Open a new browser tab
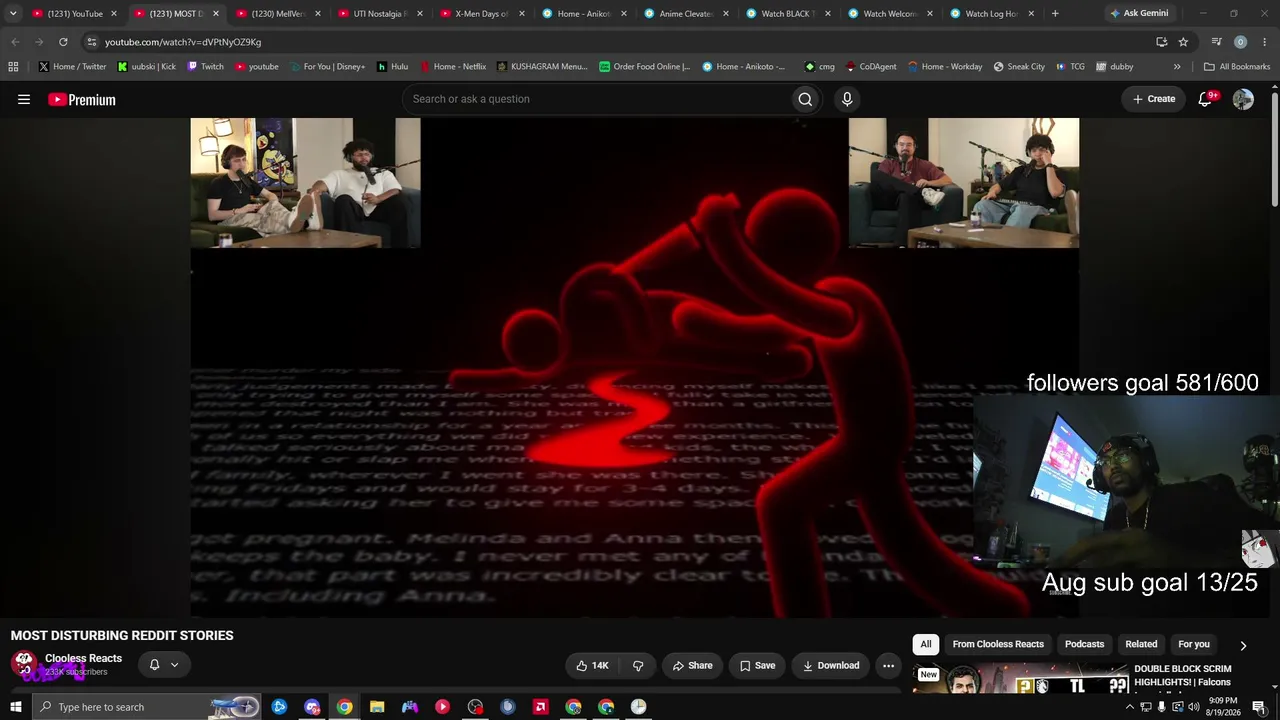 pos(1055,13)
